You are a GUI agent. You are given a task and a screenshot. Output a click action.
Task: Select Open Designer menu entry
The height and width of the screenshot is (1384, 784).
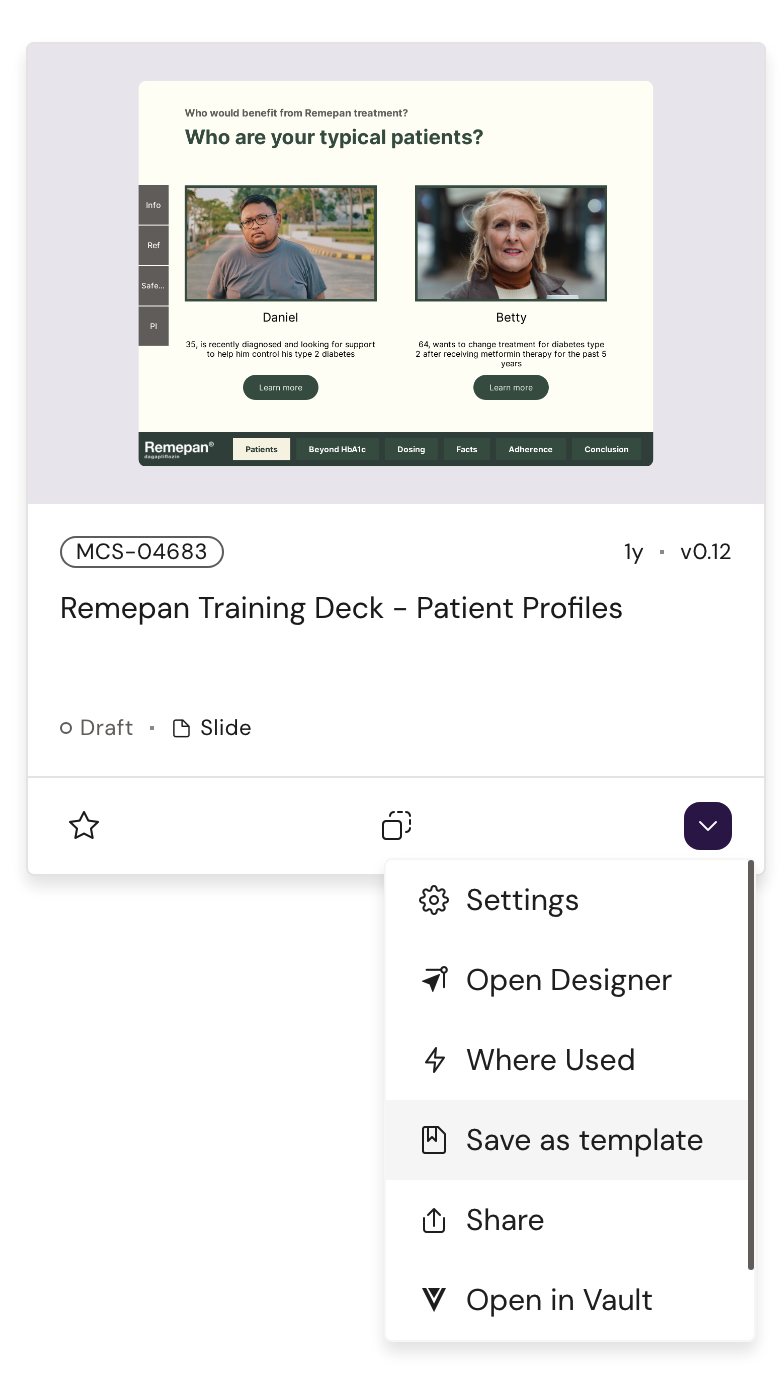point(568,980)
